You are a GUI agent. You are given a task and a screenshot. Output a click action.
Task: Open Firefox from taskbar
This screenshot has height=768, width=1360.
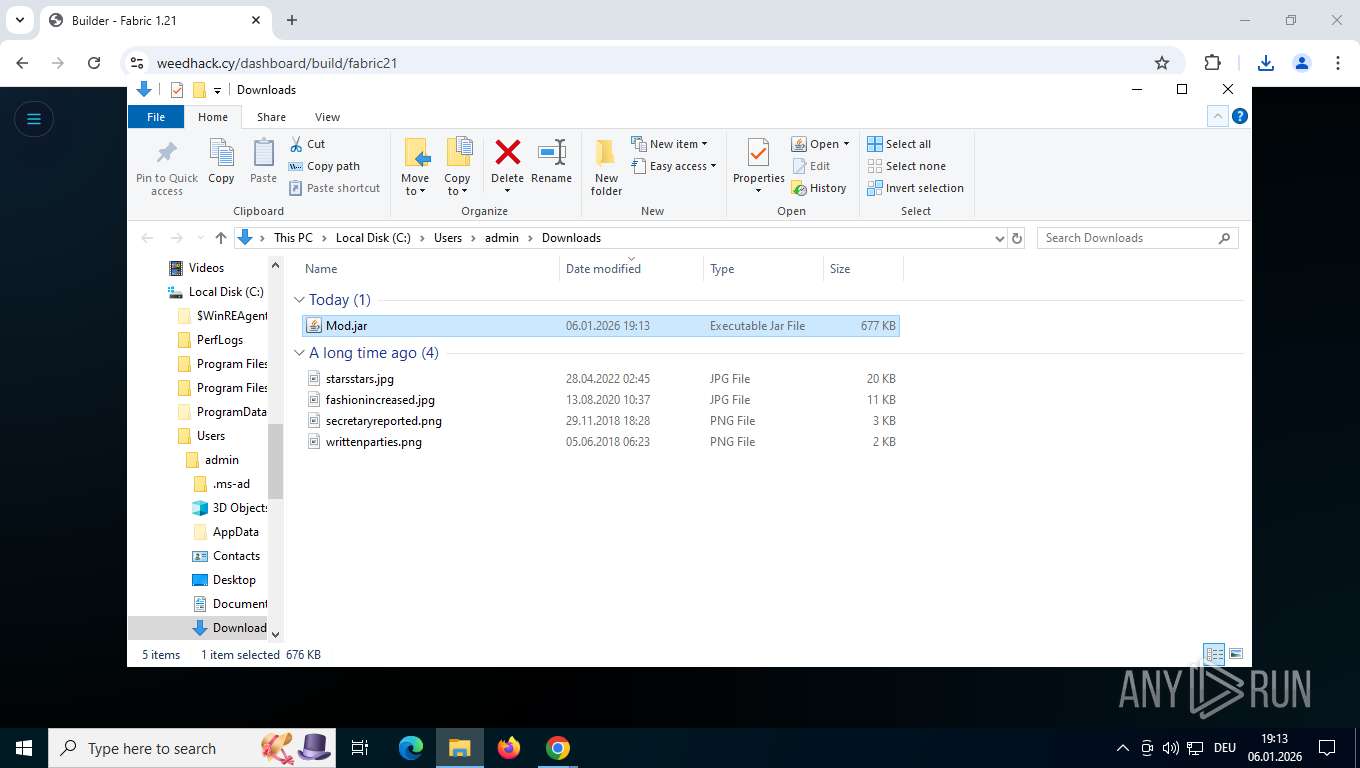click(x=509, y=748)
